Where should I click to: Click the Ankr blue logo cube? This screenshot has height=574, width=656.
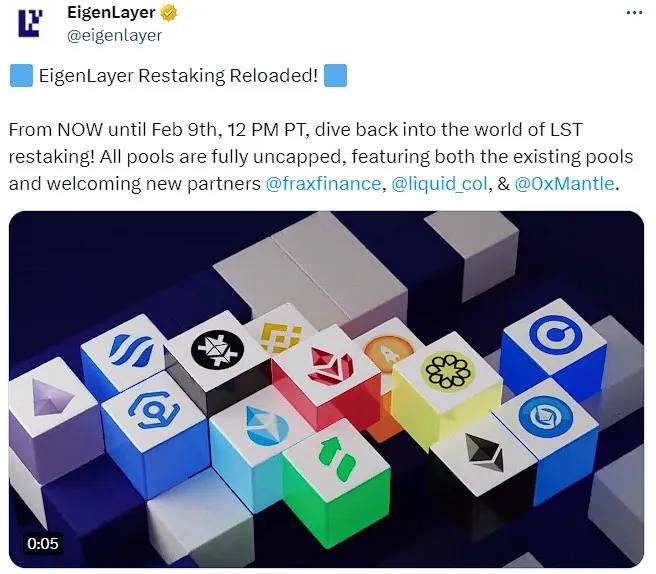click(x=154, y=410)
